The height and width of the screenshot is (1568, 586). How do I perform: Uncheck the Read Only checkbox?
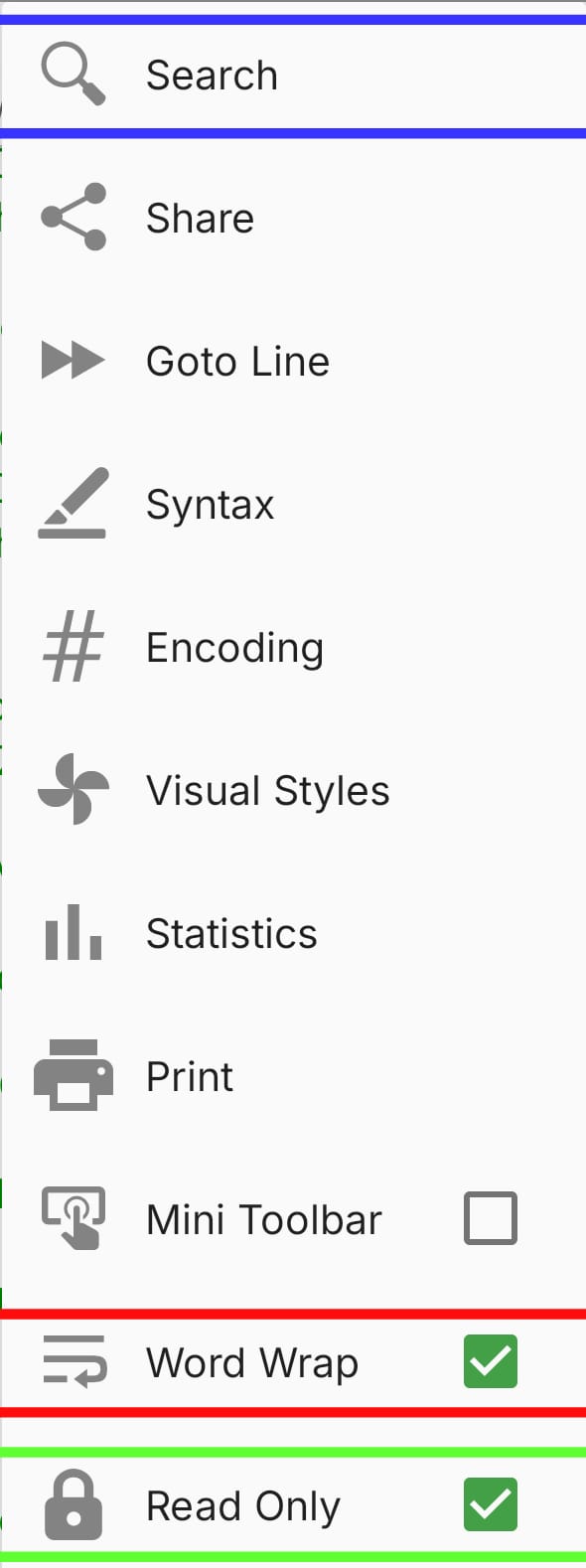[x=490, y=1504]
